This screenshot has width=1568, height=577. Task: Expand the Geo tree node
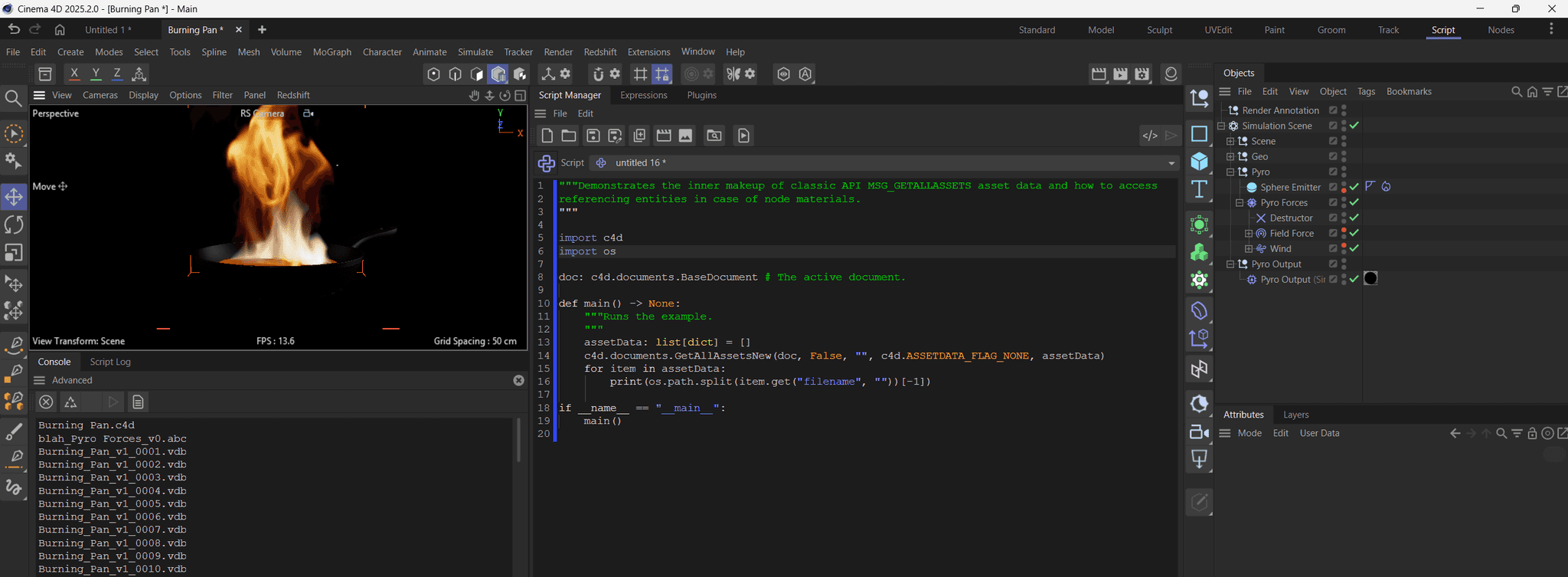pos(1230,156)
